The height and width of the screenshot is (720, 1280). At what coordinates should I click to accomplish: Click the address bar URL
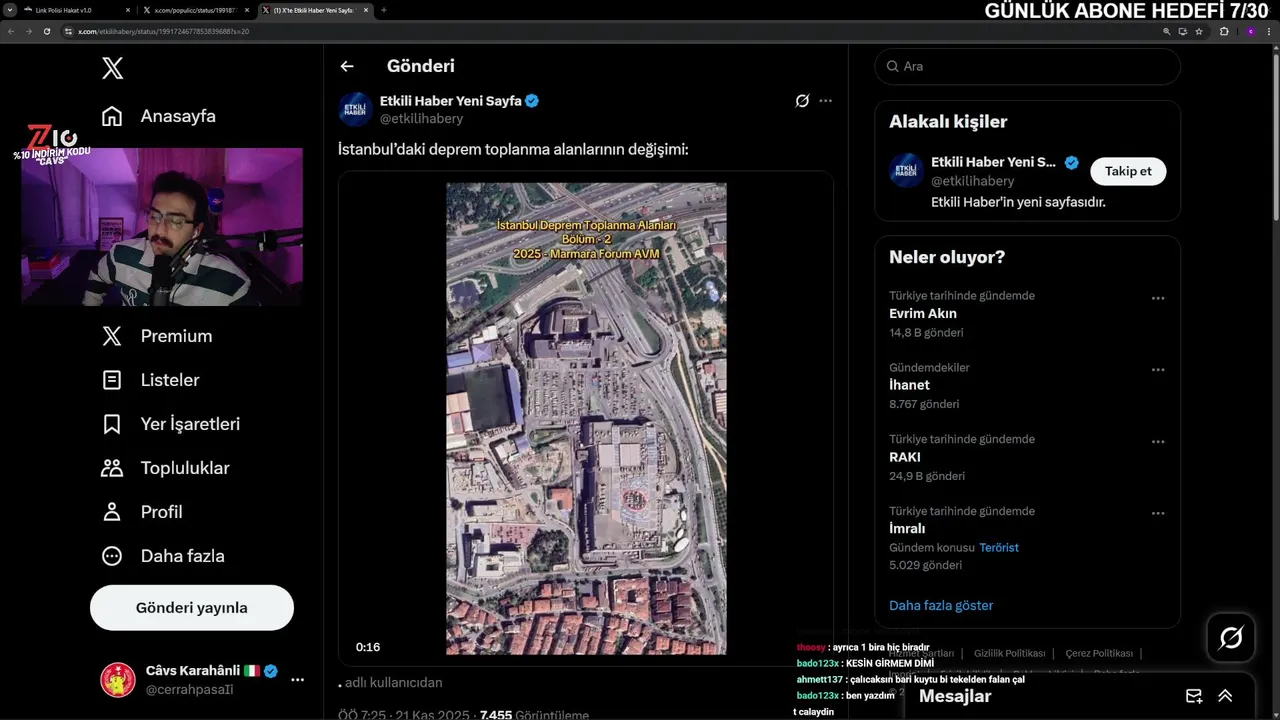click(163, 31)
